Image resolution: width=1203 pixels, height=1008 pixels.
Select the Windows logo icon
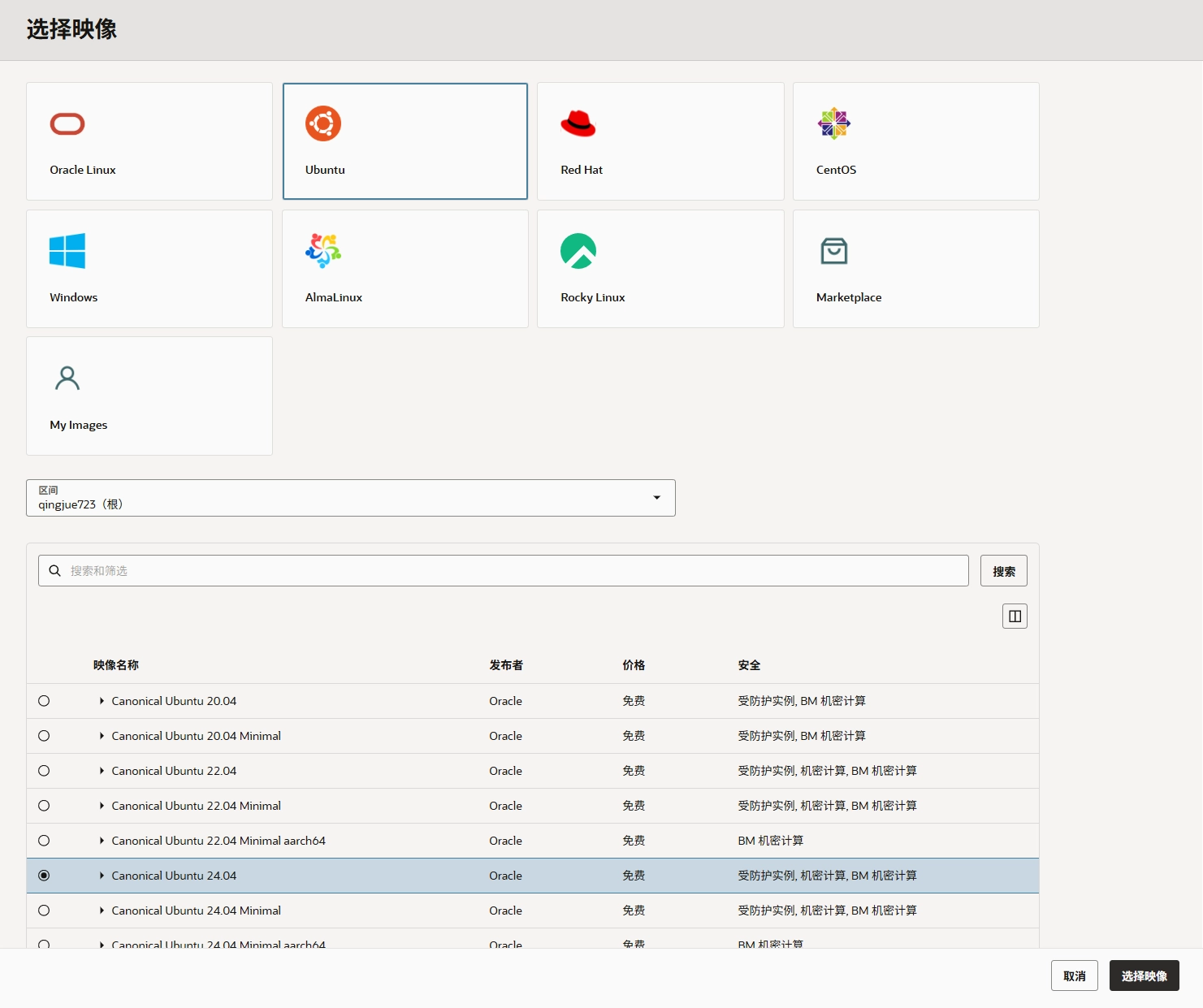pos(67,251)
